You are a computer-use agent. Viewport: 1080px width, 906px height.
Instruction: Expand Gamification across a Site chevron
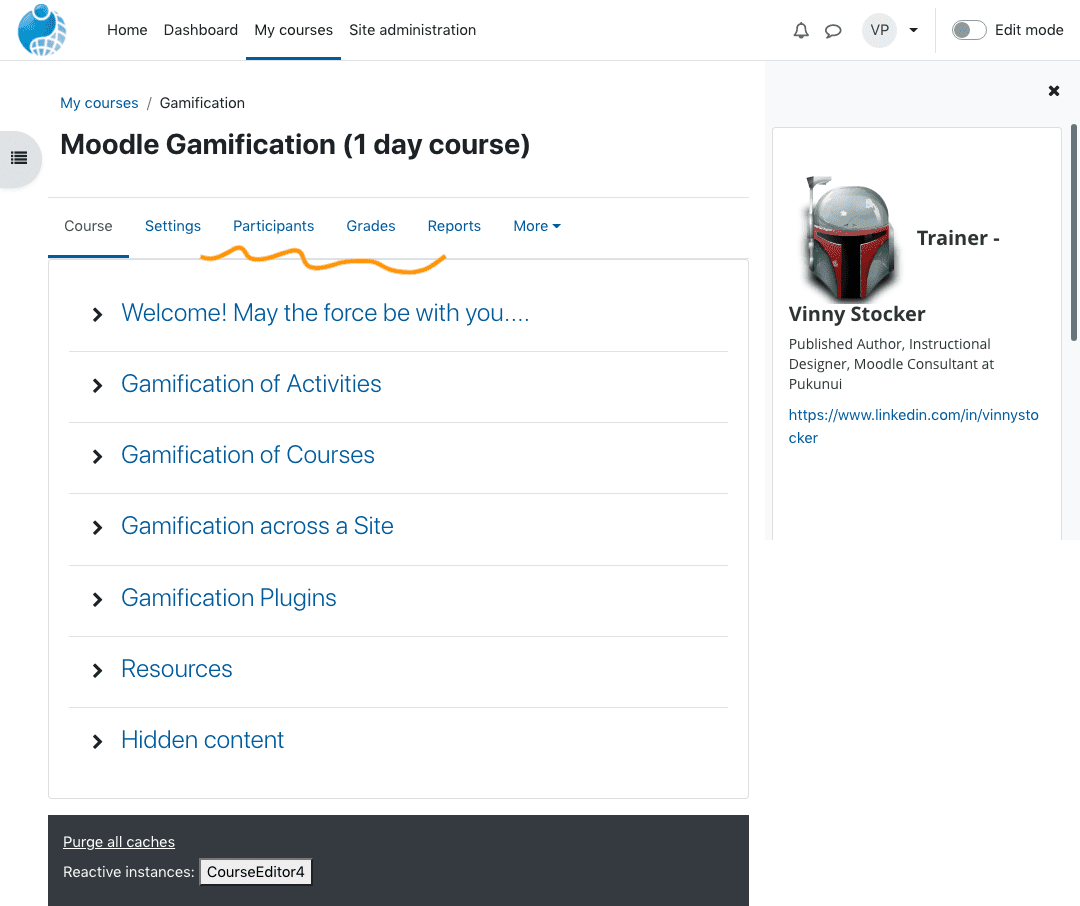coord(97,528)
